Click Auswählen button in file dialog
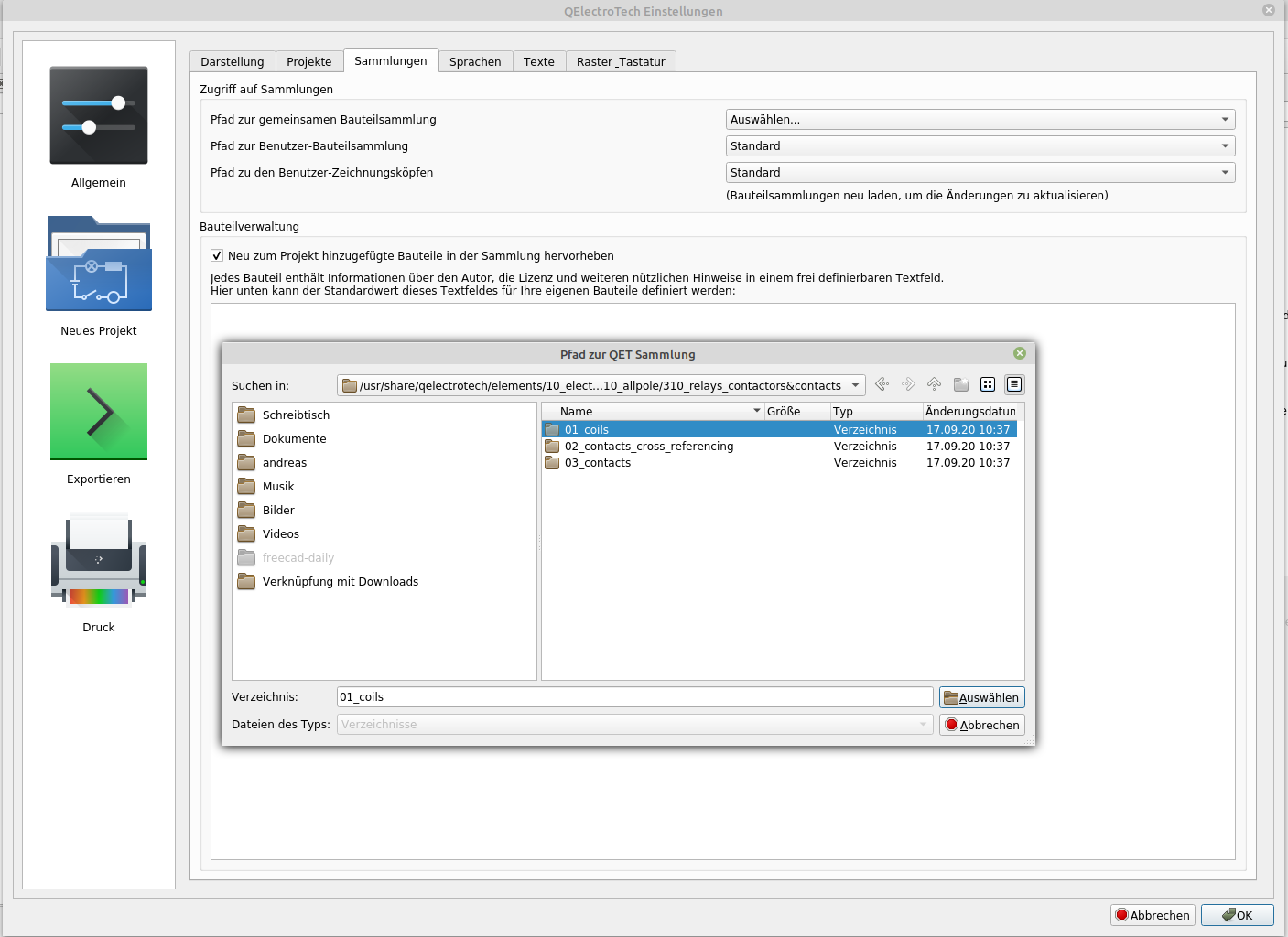 (x=981, y=697)
